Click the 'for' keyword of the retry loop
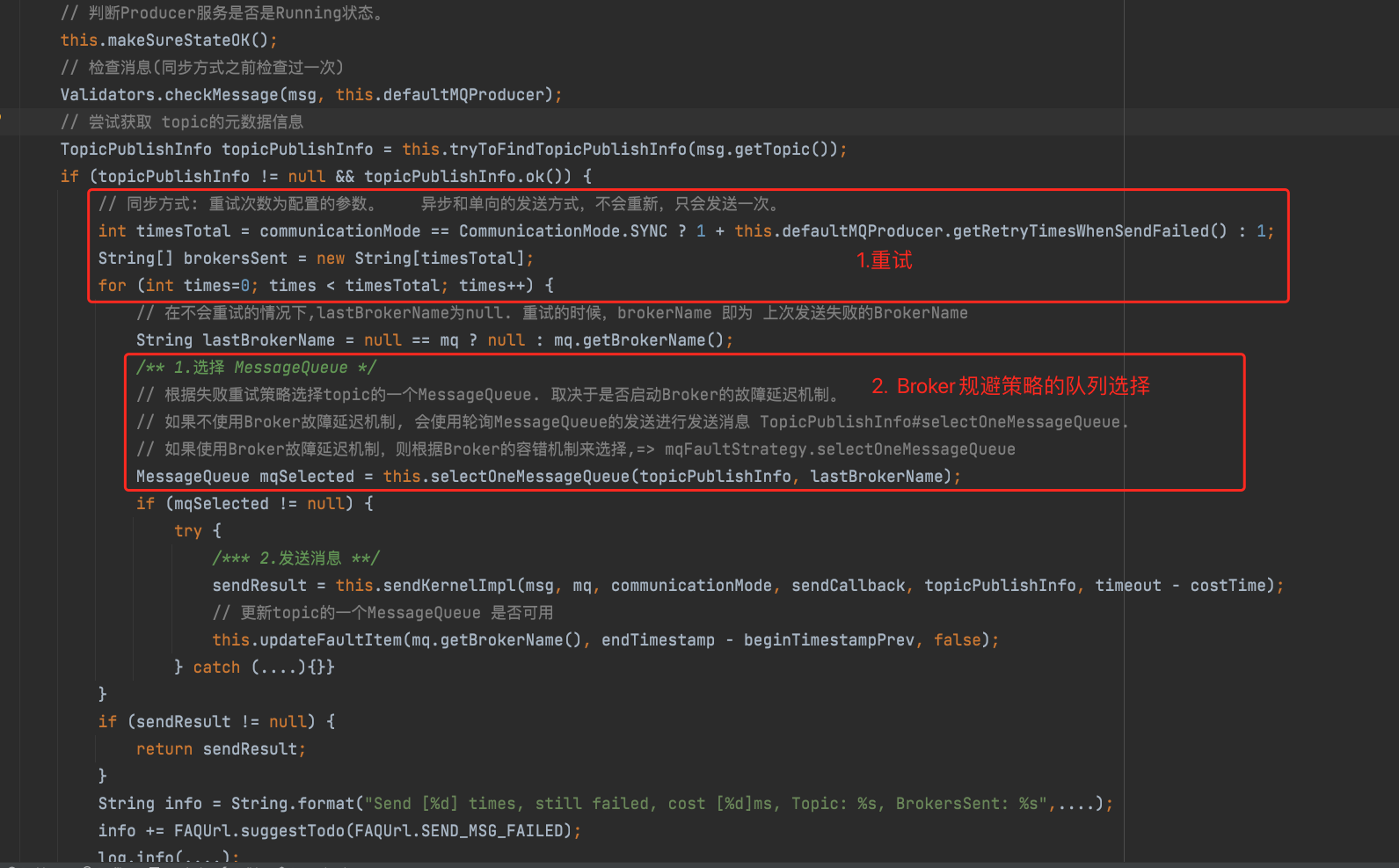1399x868 pixels. [112, 286]
